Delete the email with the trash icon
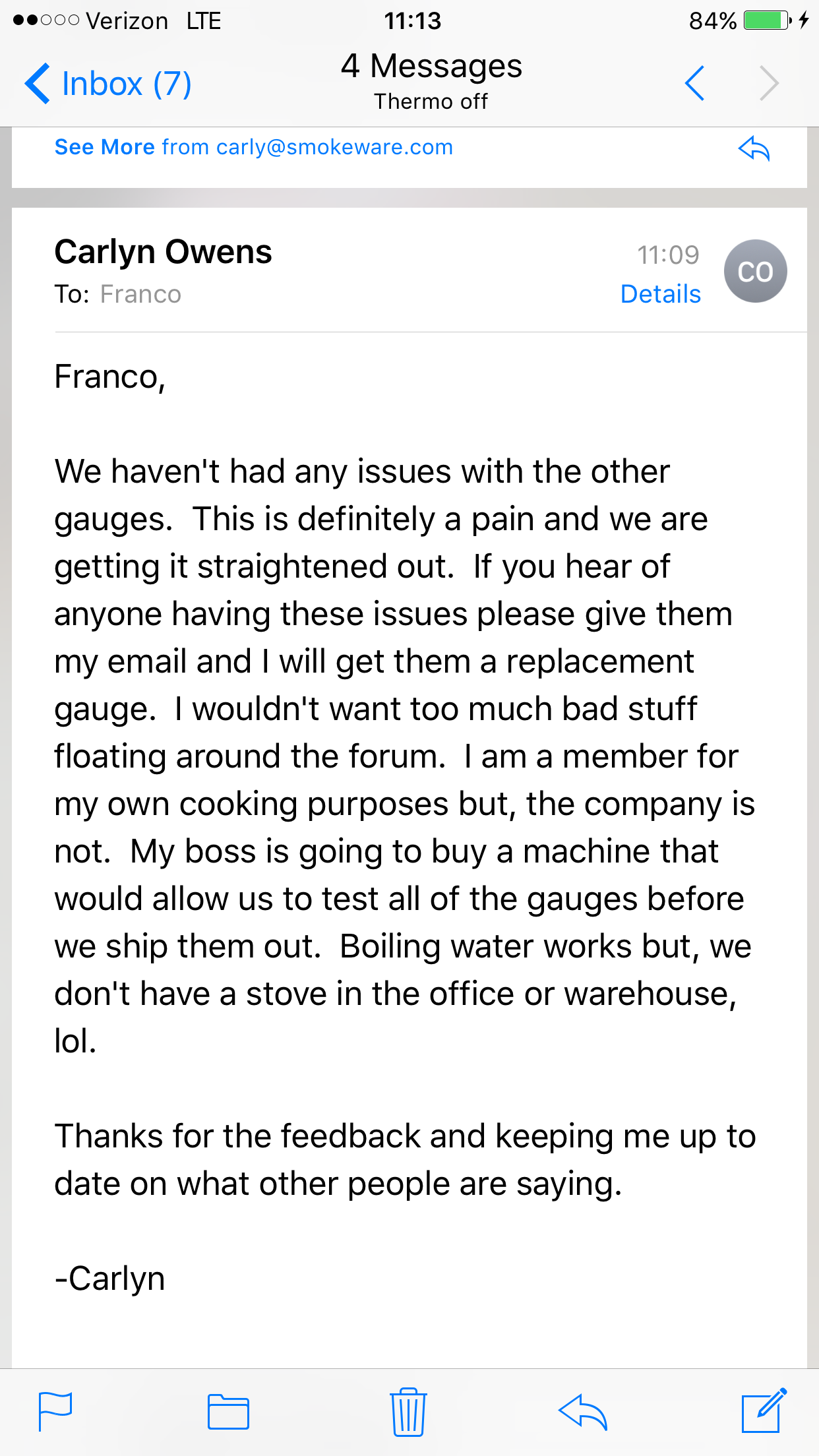The width and height of the screenshot is (819, 1456). 408,1412
